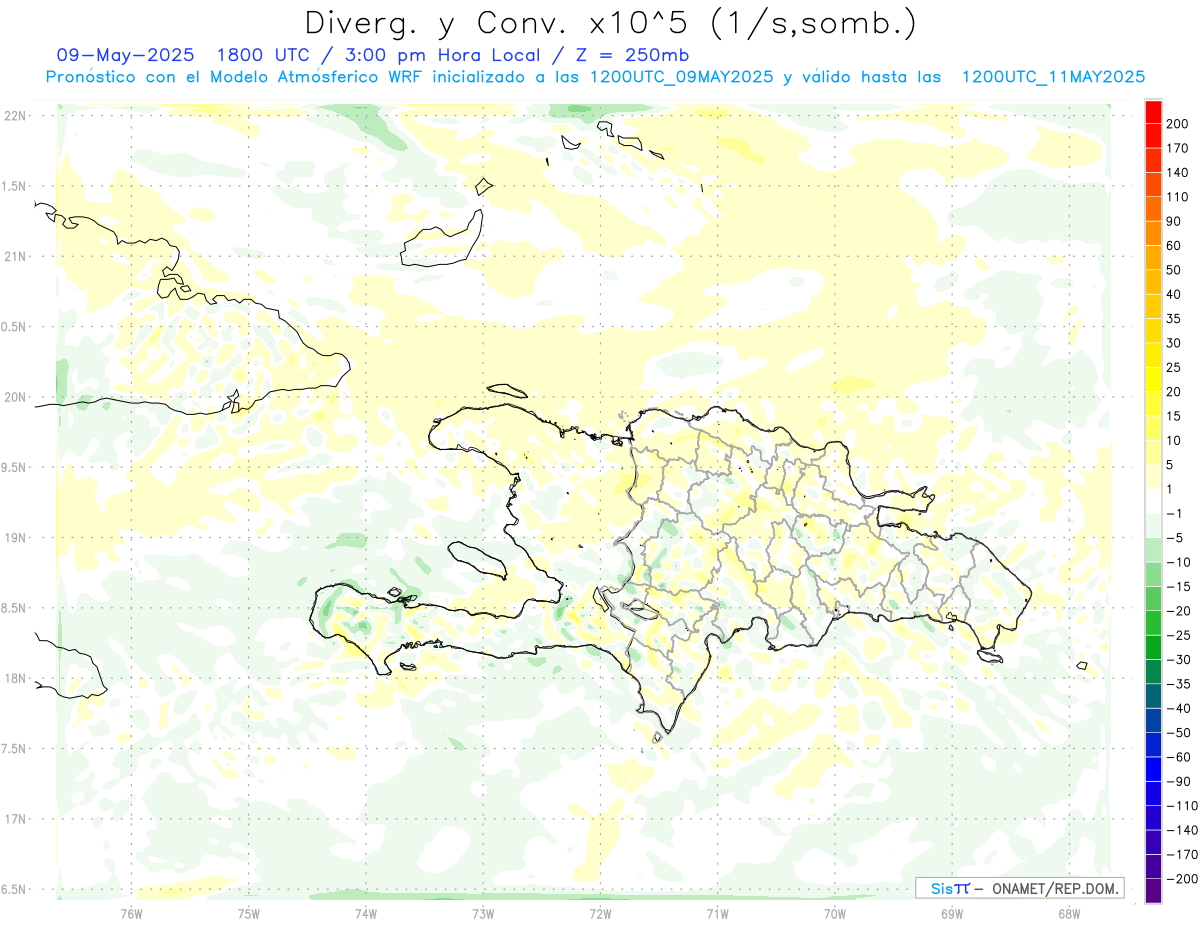1200x927 pixels.
Task: Click the legend value '140'
Action: [x=1179, y=173]
